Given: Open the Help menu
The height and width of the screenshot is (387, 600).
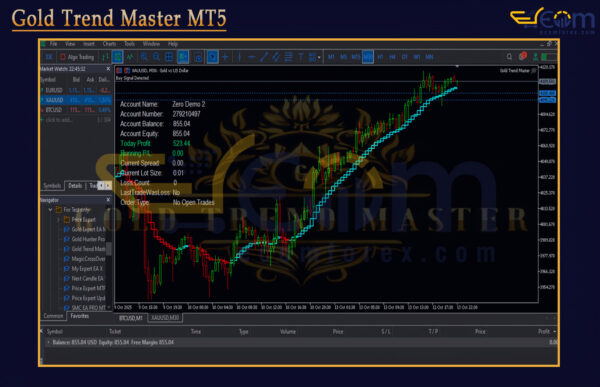Looking at the screenshot, I should pos(173,44).
